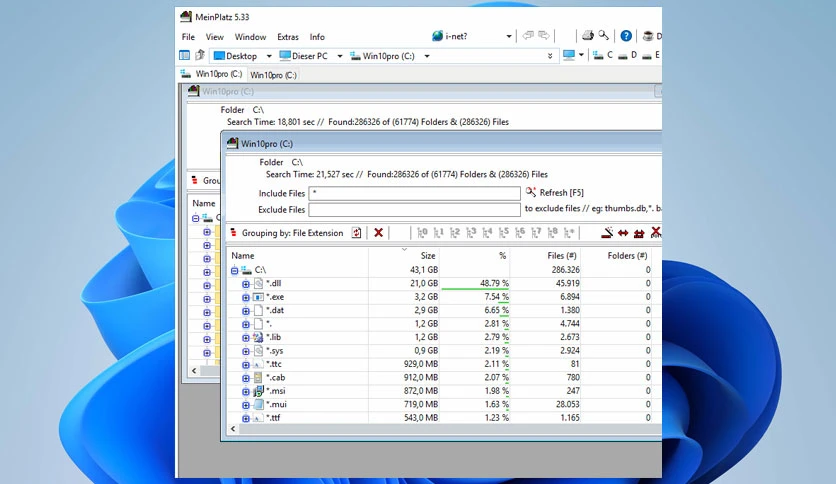Click the i-net globe icon
Screen dimensions: 836x484
pyautogui.click(x=437, y=36)
